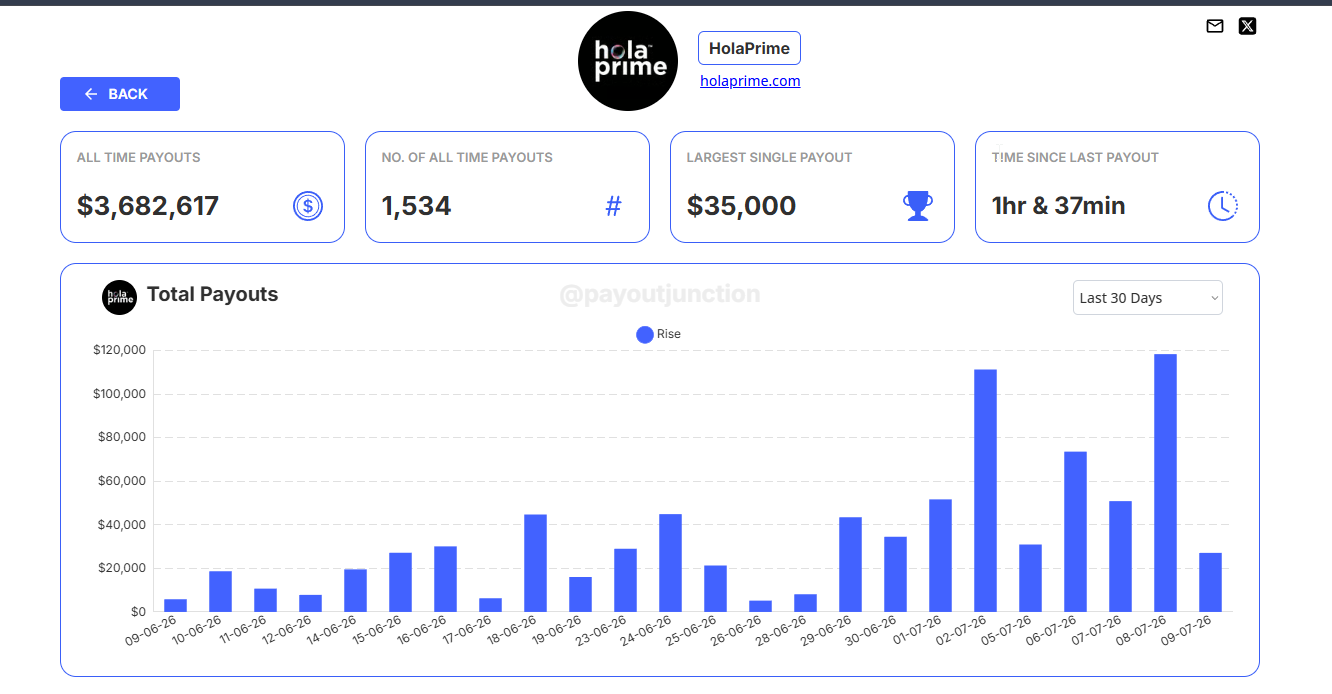This screenshot has width=1332, height=694.
Task: Toggle the Rise legend series marker
Action: point(645,334)
